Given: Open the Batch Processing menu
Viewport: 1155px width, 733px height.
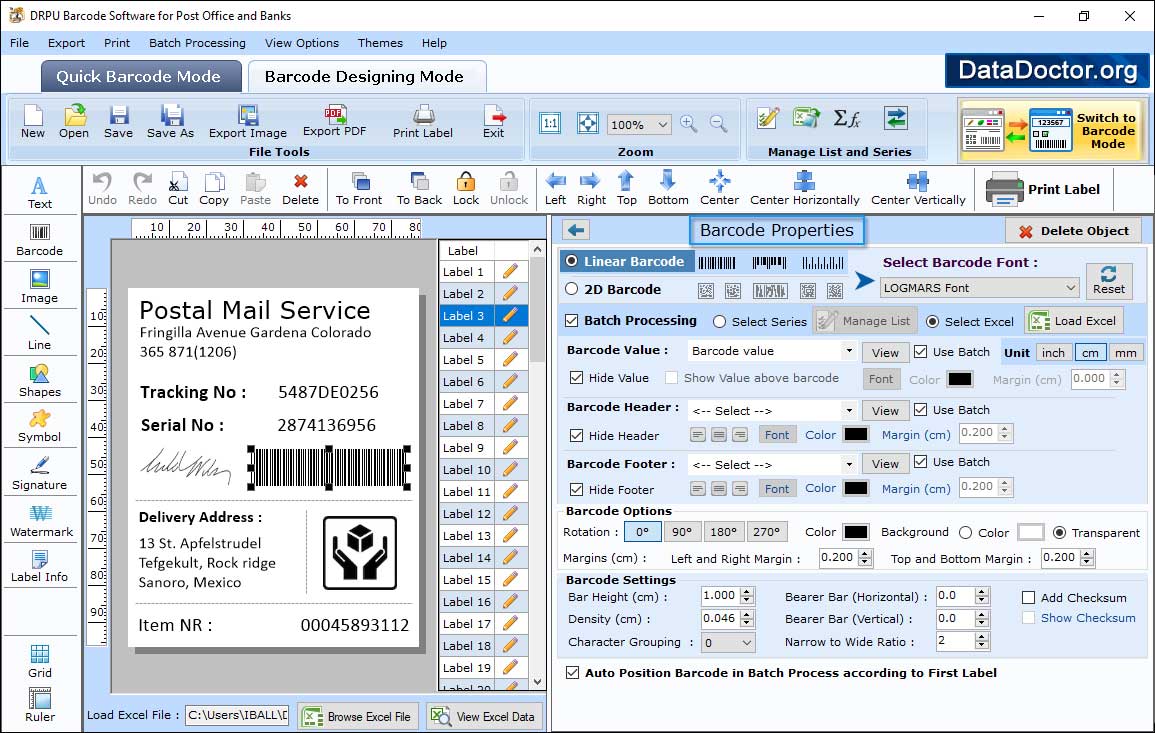Looking at the screenshot, I should (197, 43).
